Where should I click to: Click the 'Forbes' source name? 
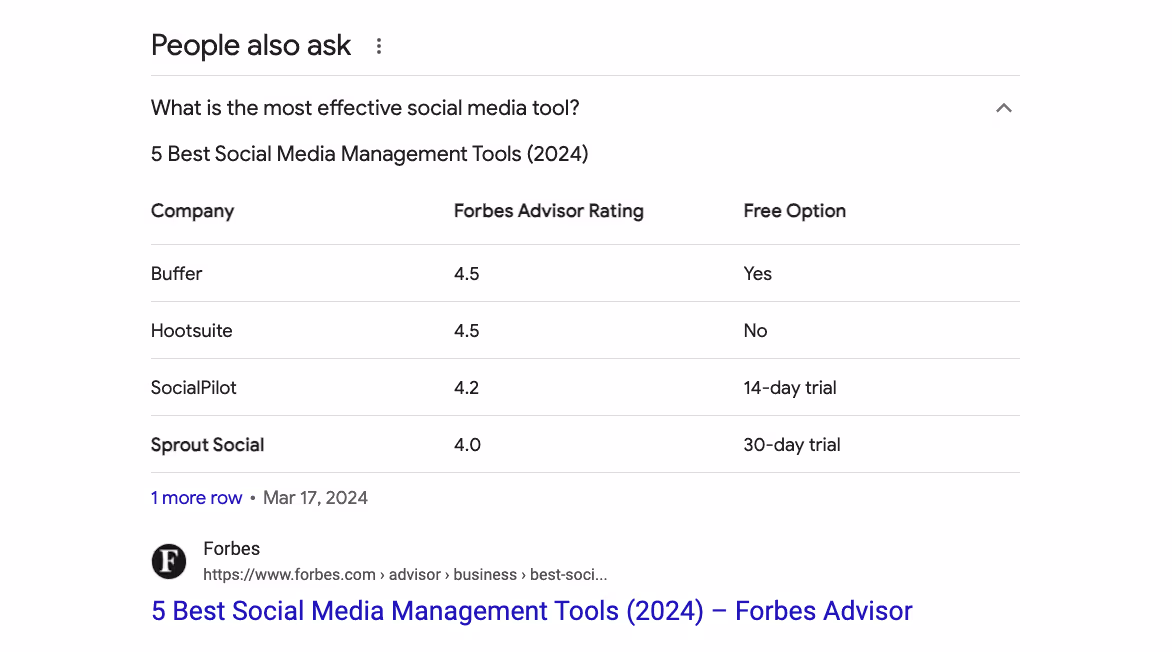point(232,549)
